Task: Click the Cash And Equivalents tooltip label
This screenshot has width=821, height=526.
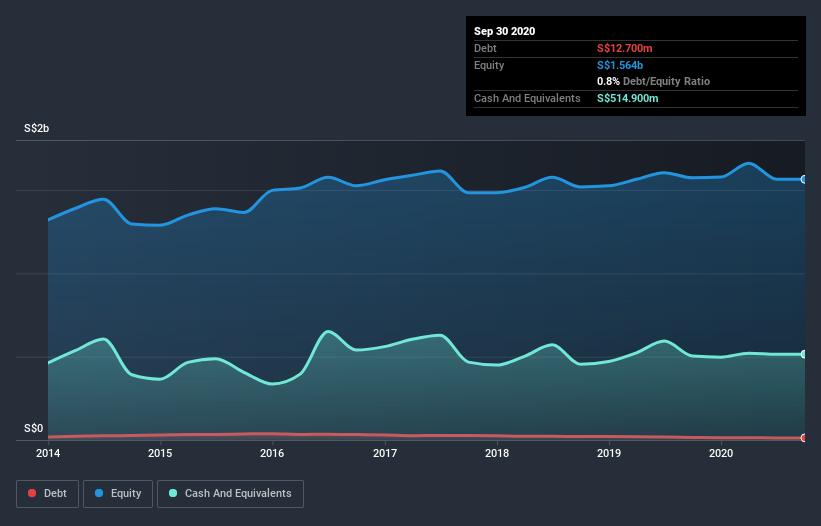Action: pyautogui.click(x=527, y=98)
